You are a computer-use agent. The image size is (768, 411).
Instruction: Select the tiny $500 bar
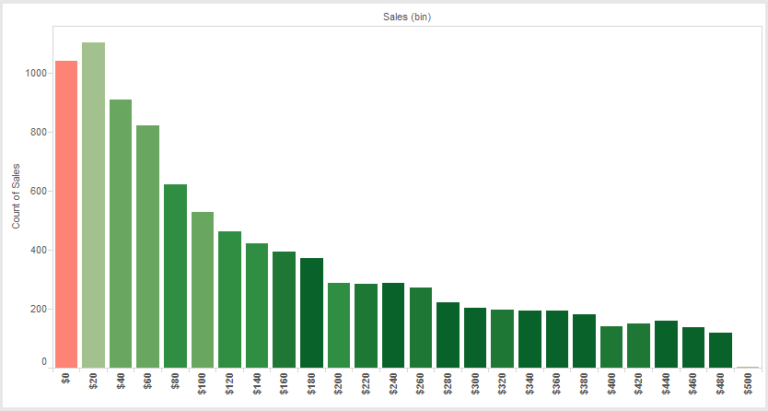(x=748, y=367)
